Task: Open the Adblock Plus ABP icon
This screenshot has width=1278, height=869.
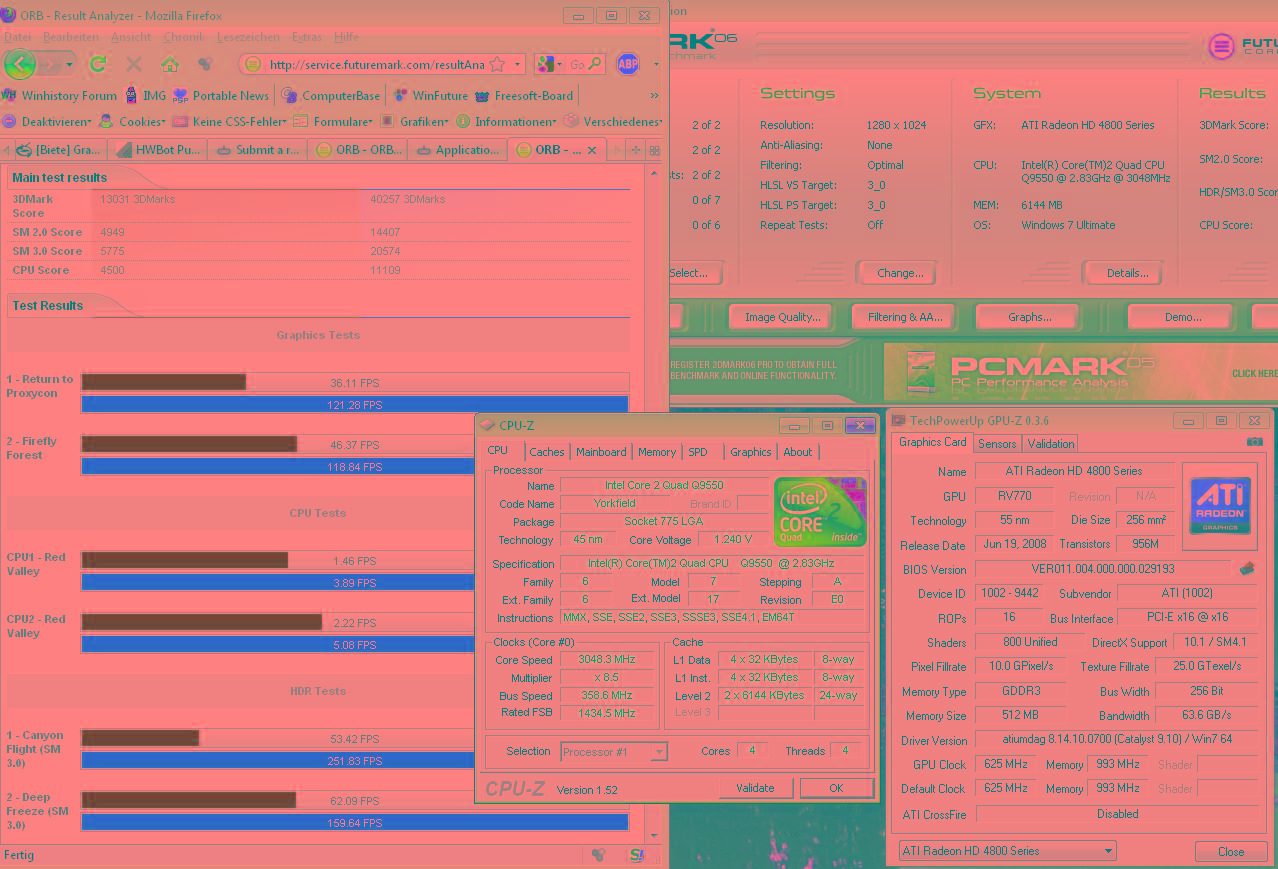Action: pos(628,64)
